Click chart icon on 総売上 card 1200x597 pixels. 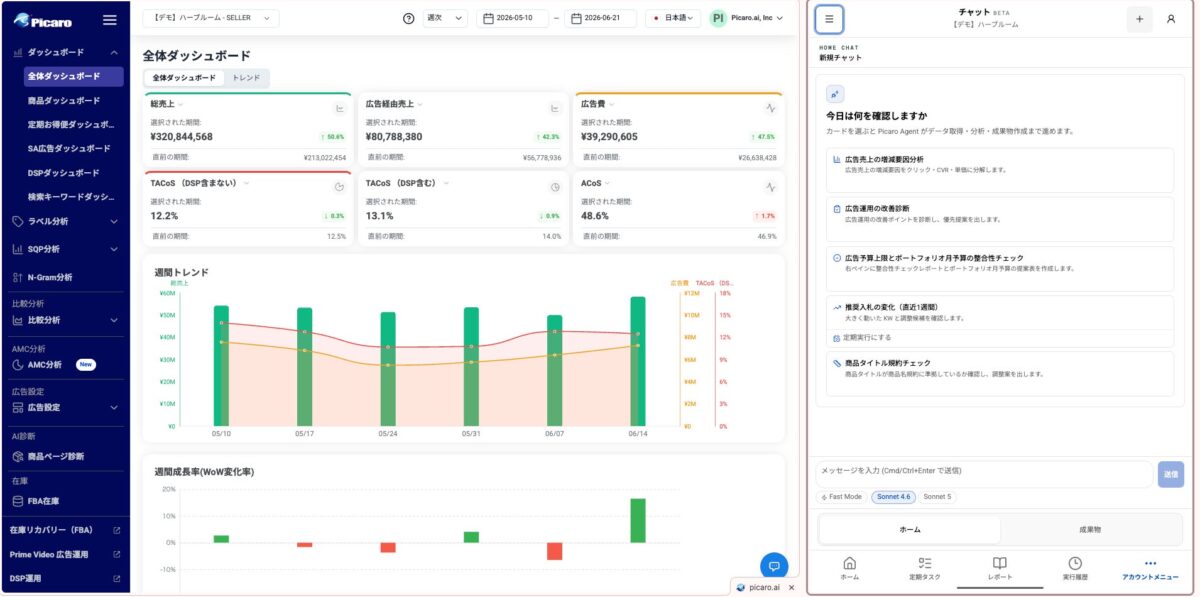tap(340, 106)
